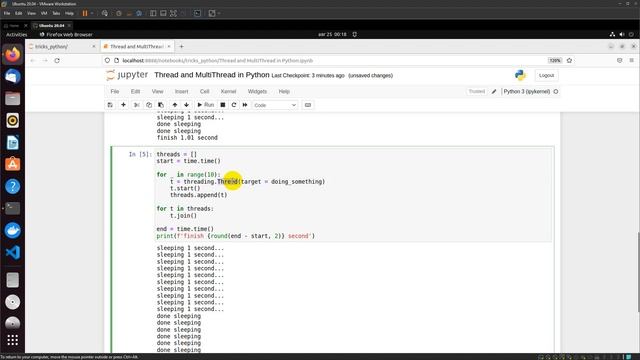Image resolution: width=640 pixels, height=360 pixels.
Task: Open the command palette keyboard icon
Action: point(308,105)
